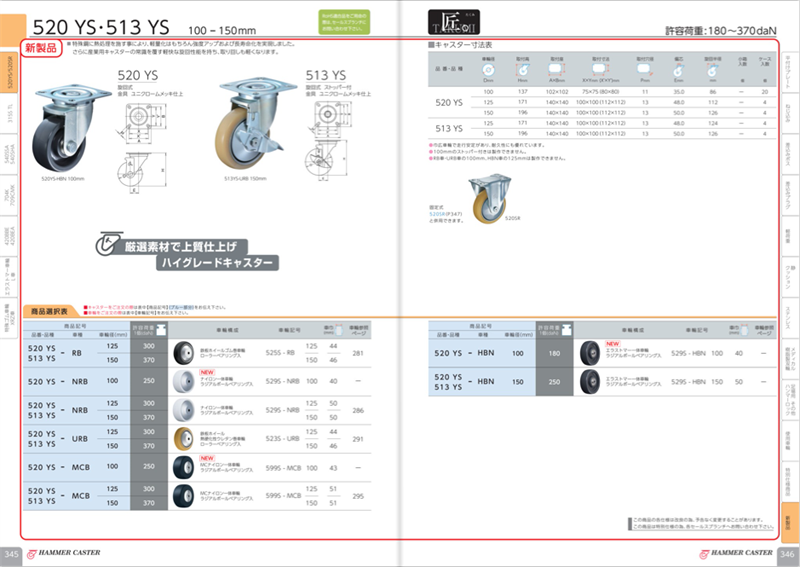Follow the blue 520SR (P347) reference link
This screenshot has height=567, width=800.
(x=445, y=214)
